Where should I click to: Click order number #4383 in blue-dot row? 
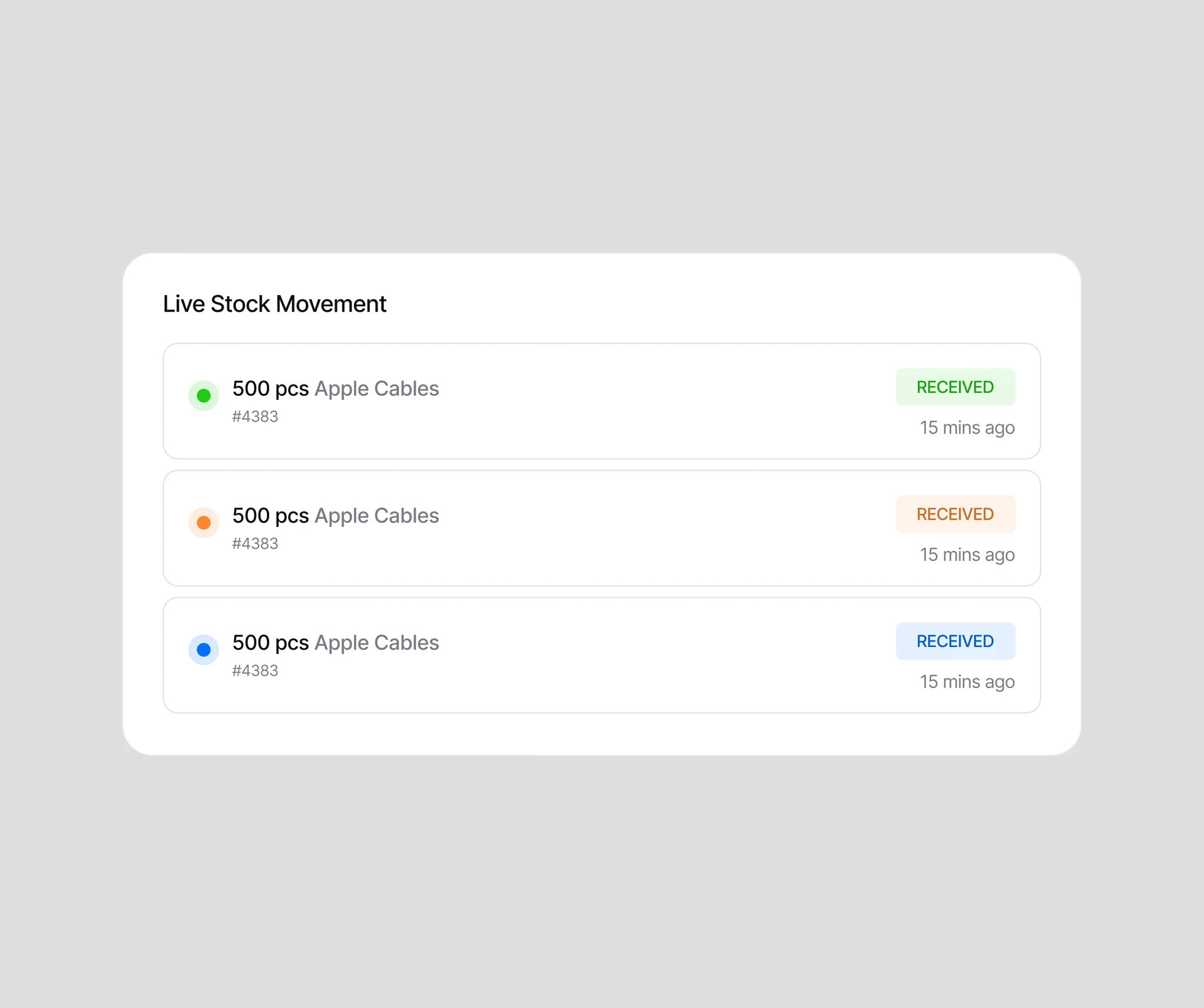click(x=255, y=670)
